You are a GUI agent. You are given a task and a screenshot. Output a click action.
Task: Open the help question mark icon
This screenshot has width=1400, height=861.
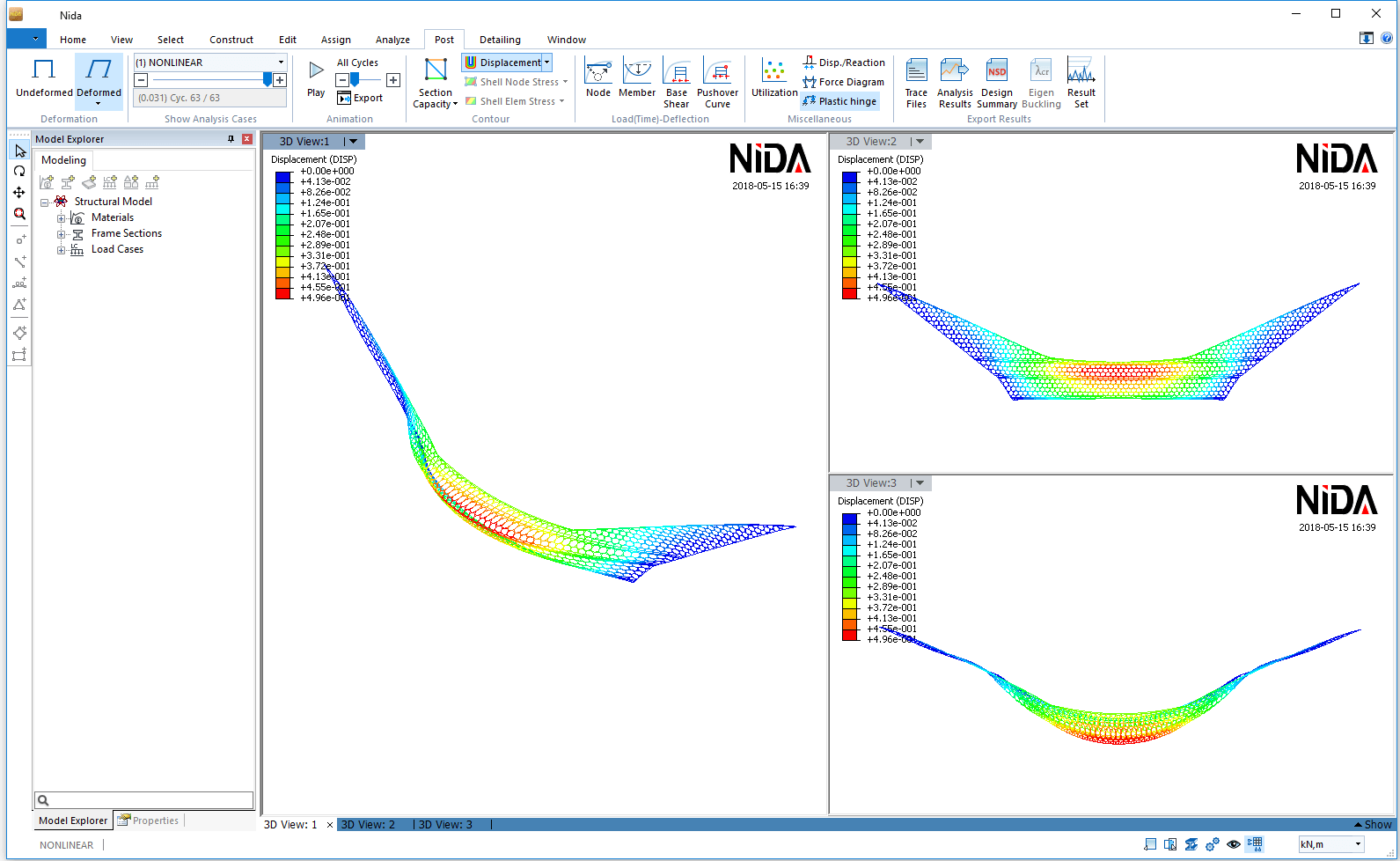1387,38
